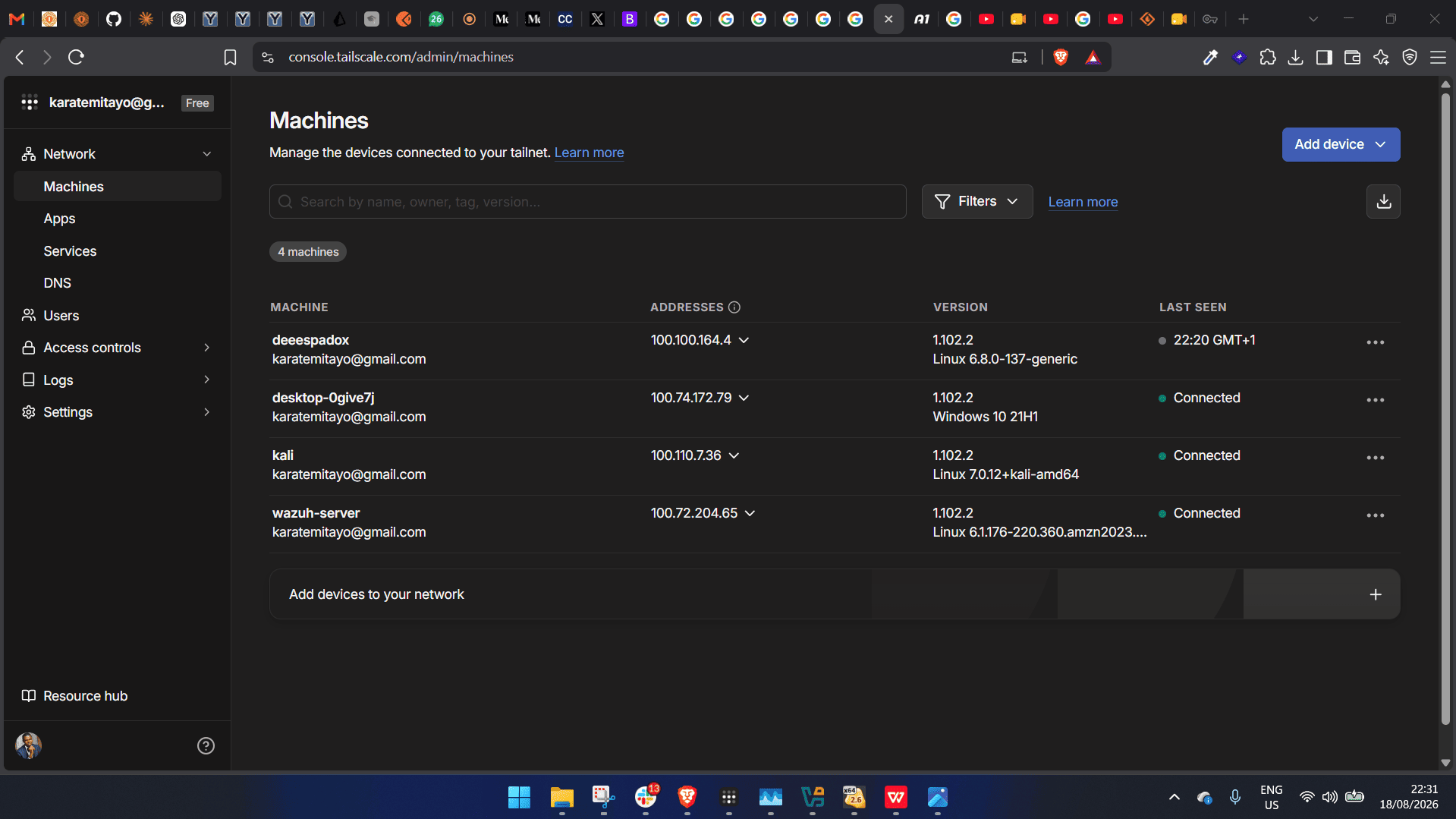Image resolution: width=1456 pixels, height=819 pixels.
Task: Expand the Network section chevron
Action: 206,154
